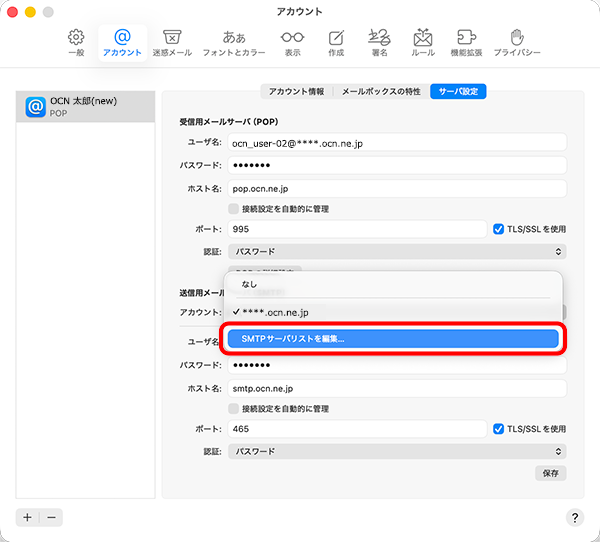Select the 迷惑メール junk mail icon

[171, 42]
